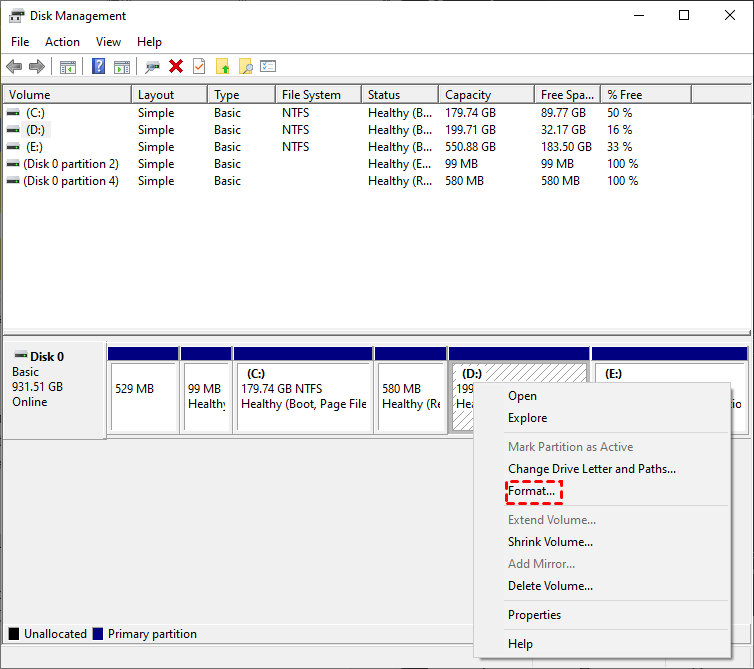This screenshot has width=754, height=669.
Task: Sort by the File System column header
Action: click(x=311, y=95)
